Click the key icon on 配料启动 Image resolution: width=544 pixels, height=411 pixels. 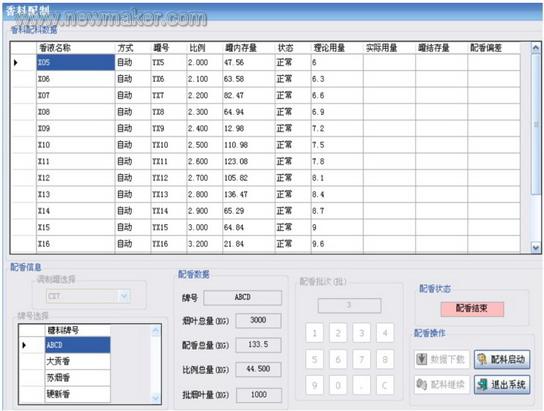[482, 359]
